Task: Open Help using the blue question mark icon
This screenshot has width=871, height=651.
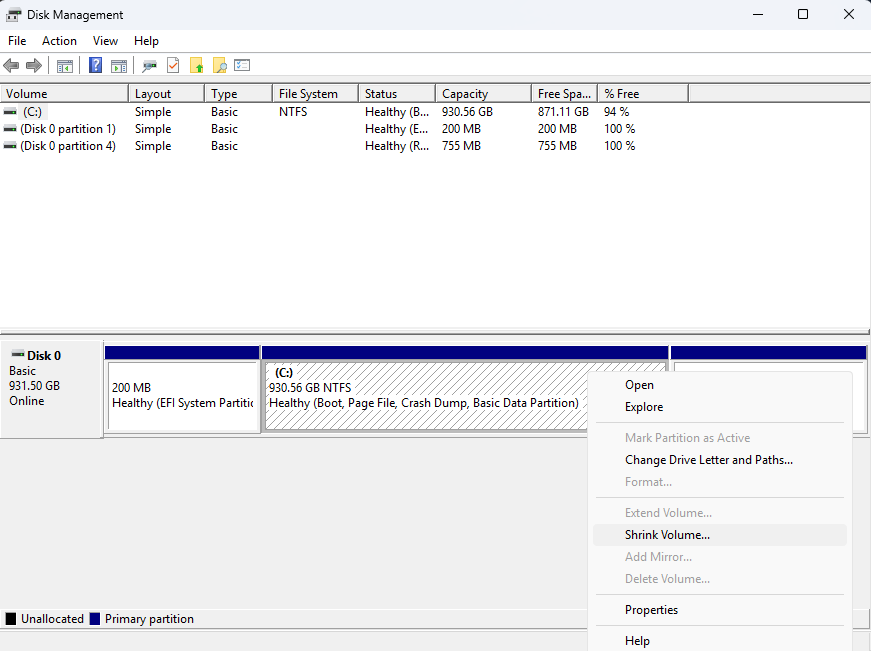Action: (95, 65)
